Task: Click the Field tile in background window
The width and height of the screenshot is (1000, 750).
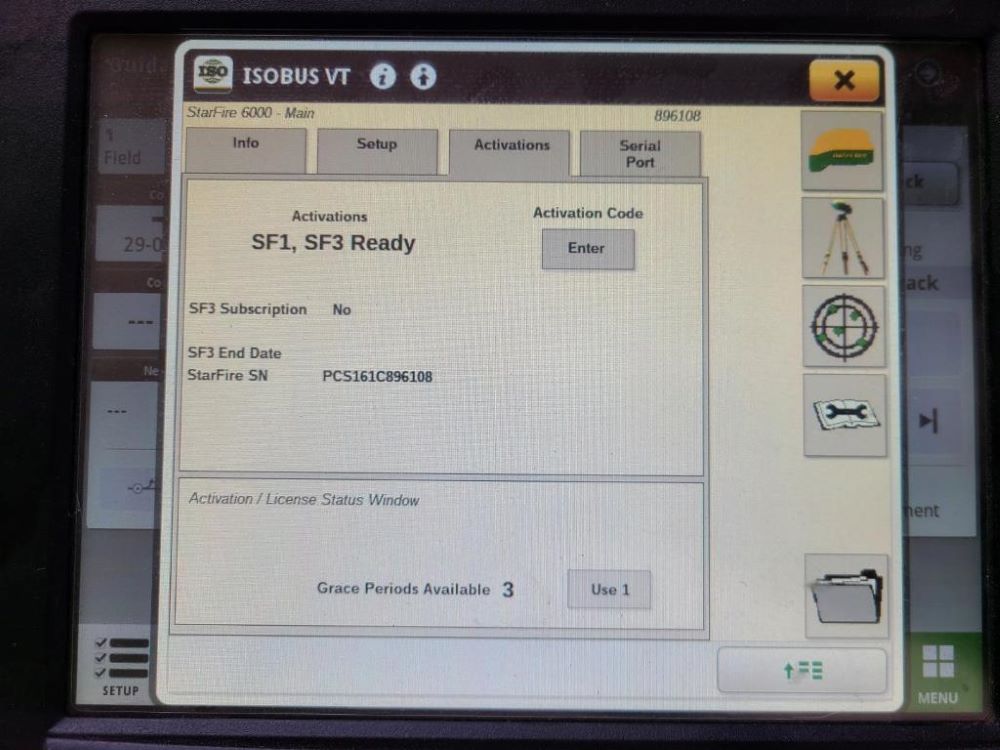Action: 131,147
